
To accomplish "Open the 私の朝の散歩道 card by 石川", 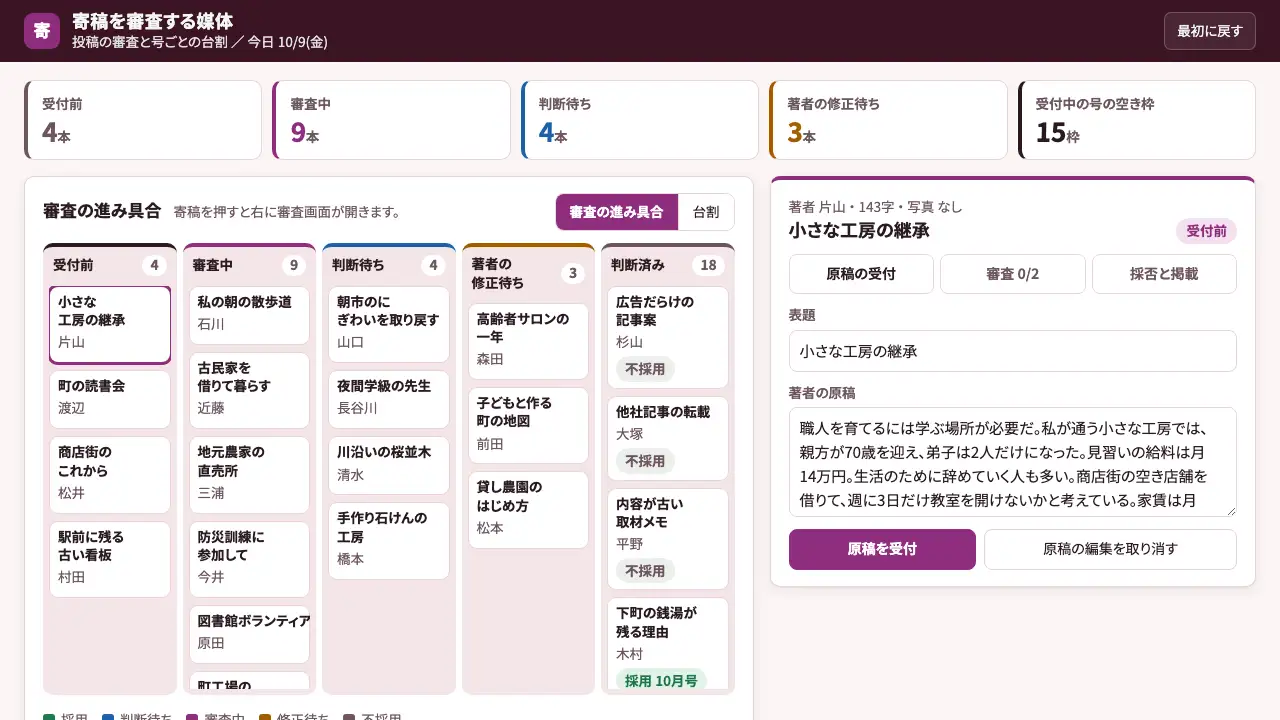I will [x=249, y=315].
